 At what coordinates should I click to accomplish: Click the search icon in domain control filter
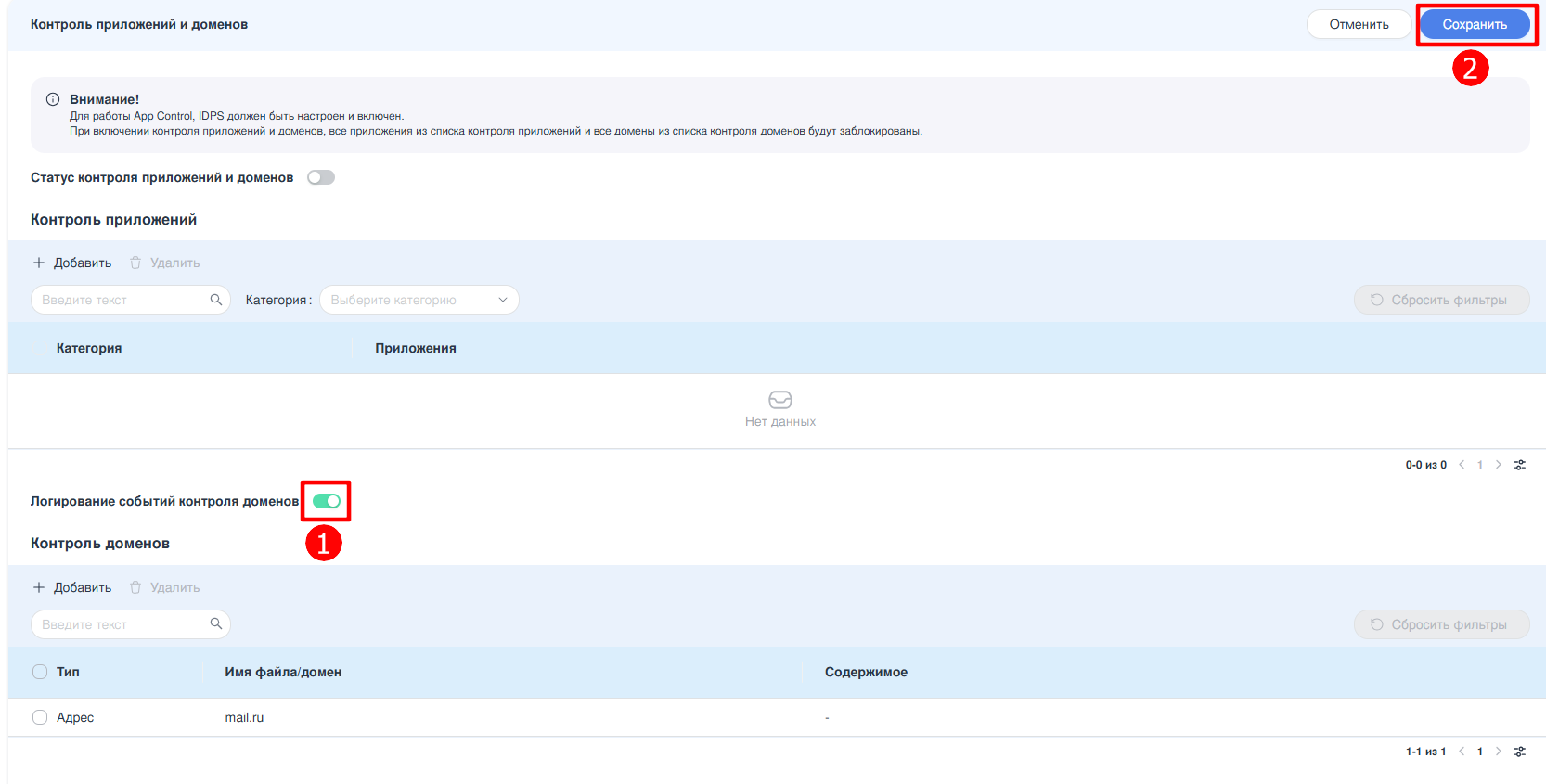215,624
